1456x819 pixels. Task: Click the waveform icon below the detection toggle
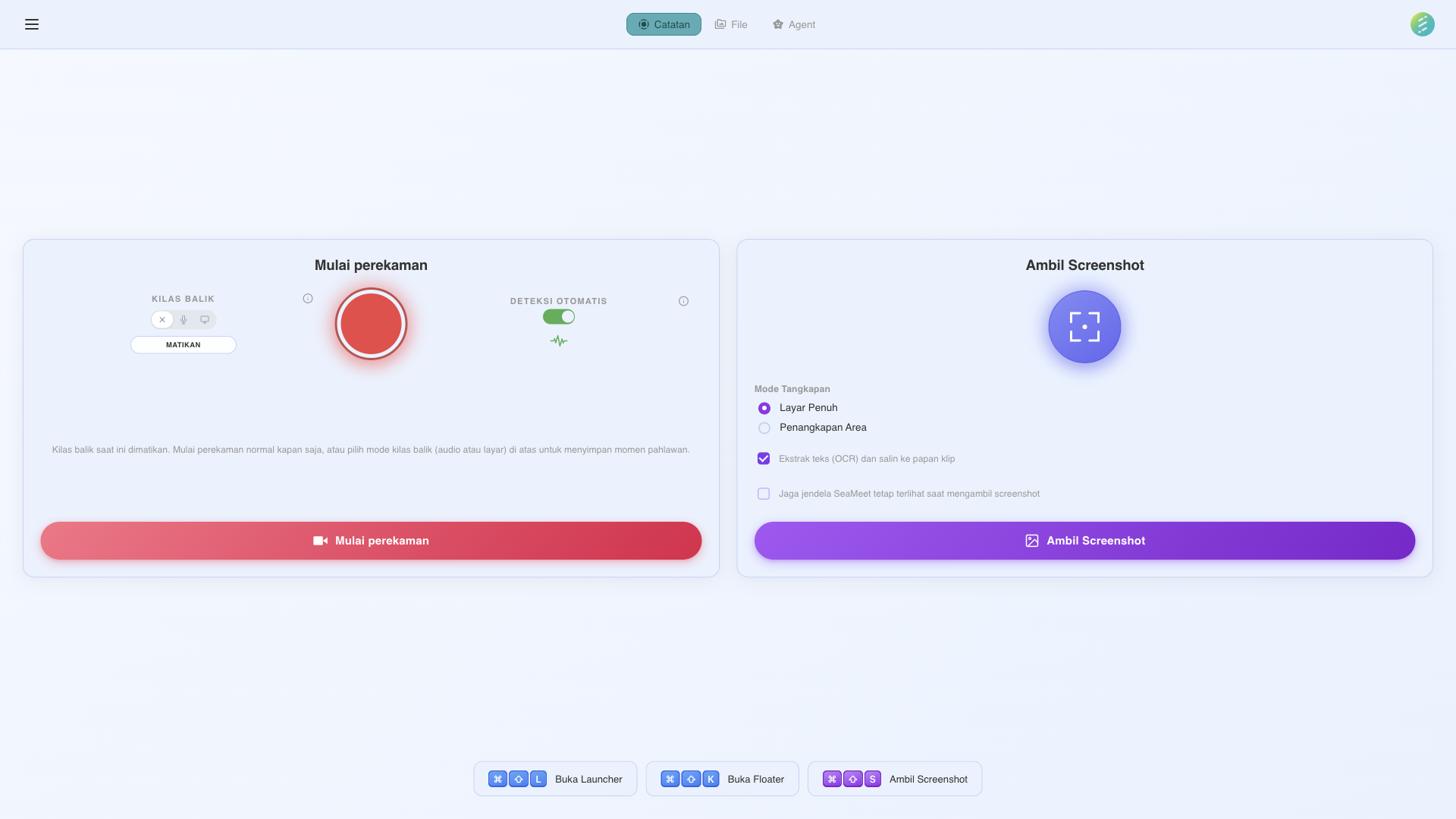[559, 341]
